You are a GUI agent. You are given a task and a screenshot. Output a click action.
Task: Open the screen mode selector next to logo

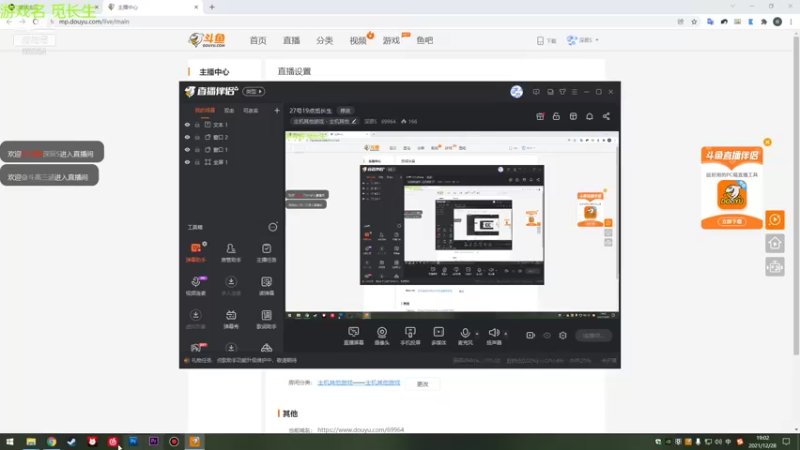click(254, 91)
